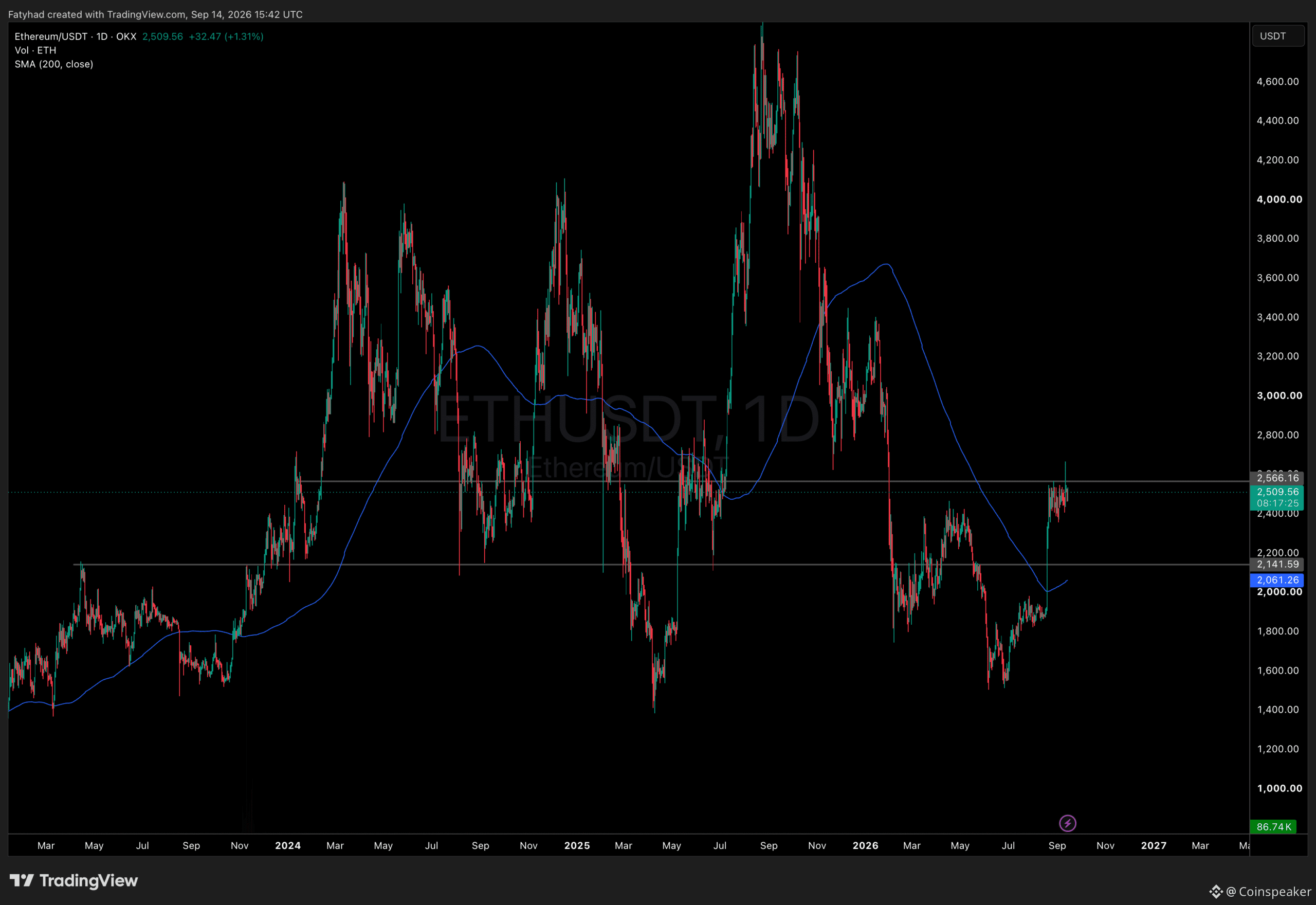Click the TradingView logo at bottom left
This screenshot has height=905, width=1316.
[74, 880]
